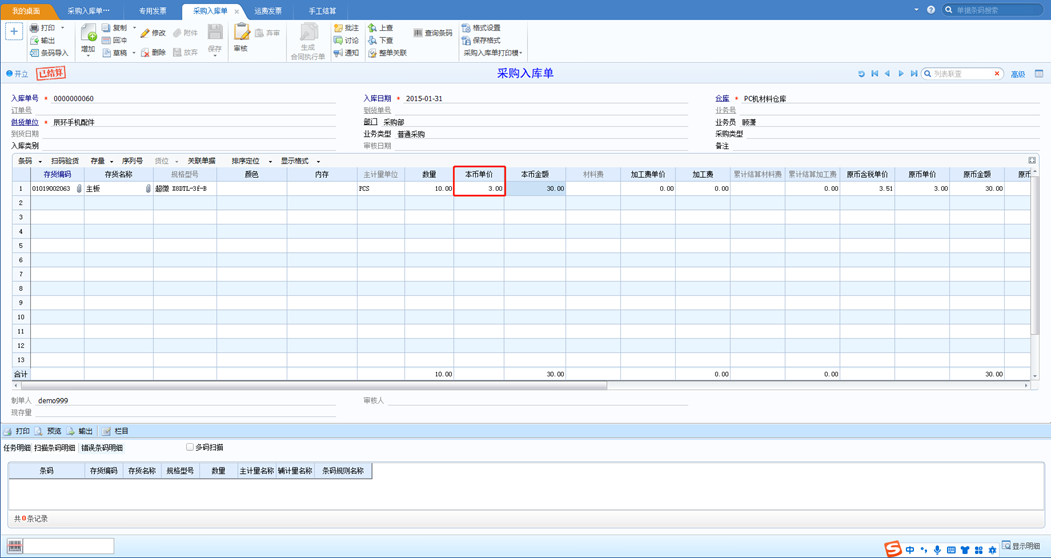Image resolution: width=1051 pixels, height=558 pixels.
Task: Click the plus quick-add icon in the top toolbar
Action: pyautogui.click(x=14, y=32)
